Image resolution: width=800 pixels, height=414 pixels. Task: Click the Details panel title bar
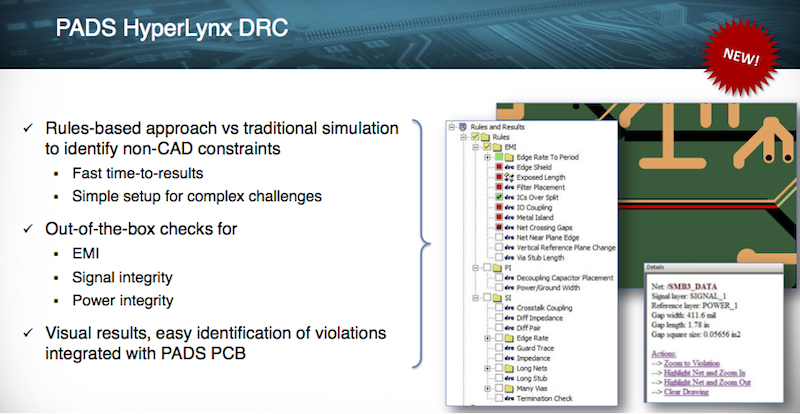click(713, 267)
